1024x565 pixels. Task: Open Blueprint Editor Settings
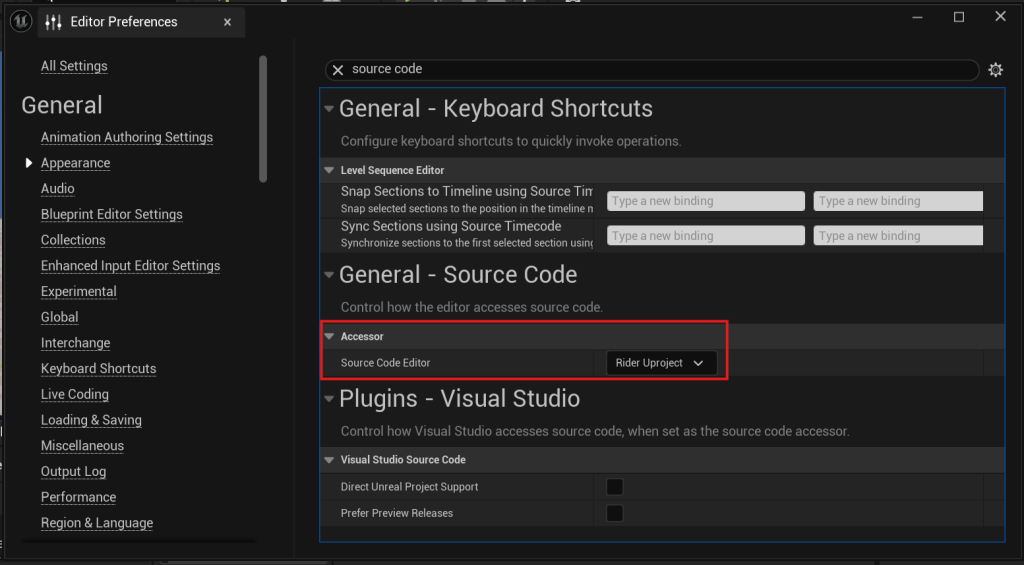112,214
